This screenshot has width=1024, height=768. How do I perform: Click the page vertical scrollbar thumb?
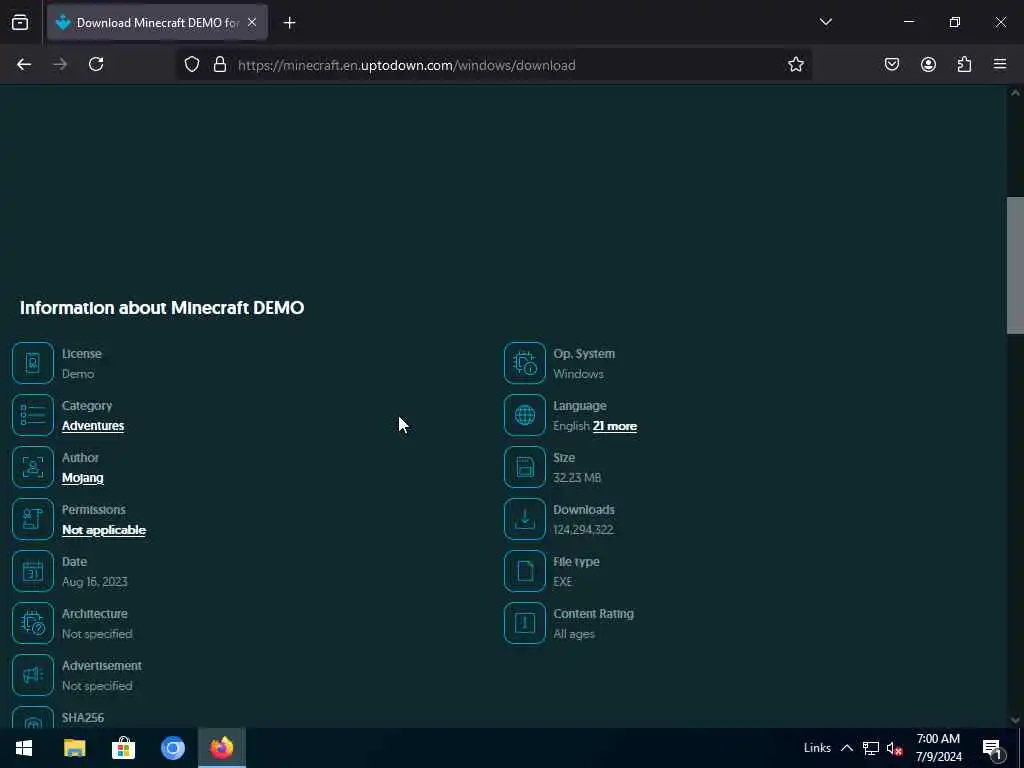(1015, 265)
